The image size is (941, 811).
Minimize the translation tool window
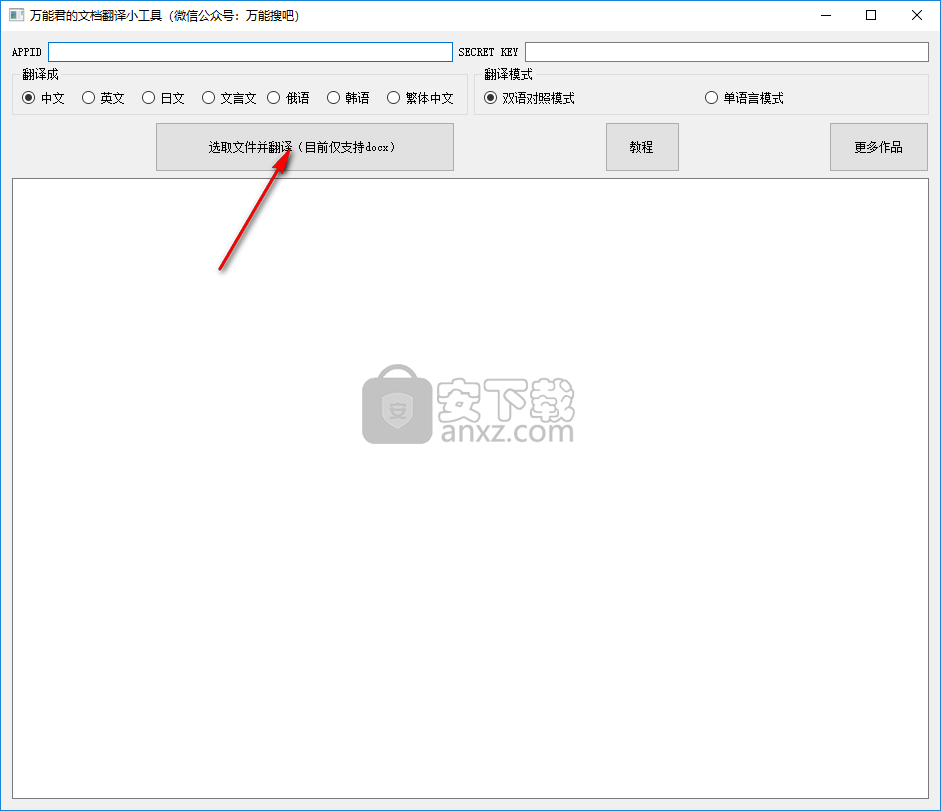826,15
